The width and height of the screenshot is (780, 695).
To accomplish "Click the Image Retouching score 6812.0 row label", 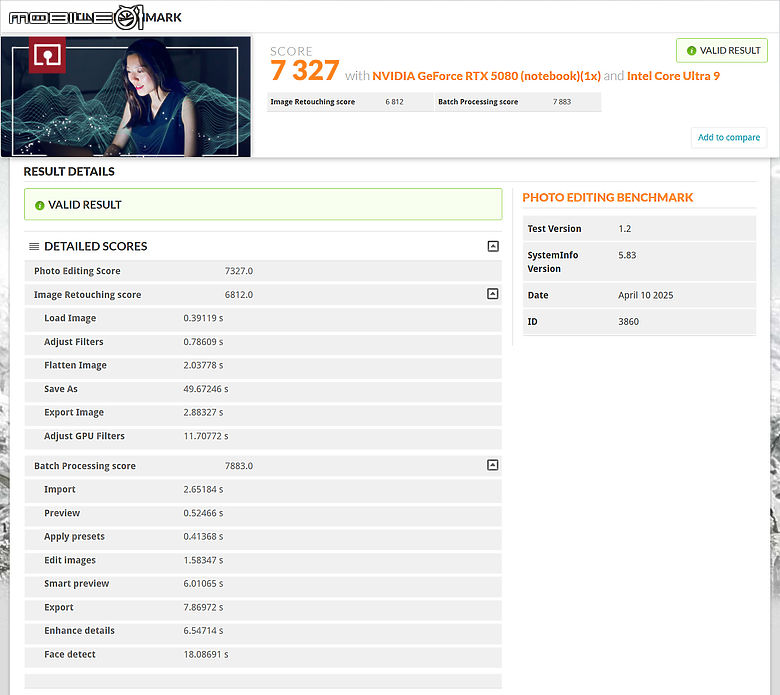I will (88, 295).
